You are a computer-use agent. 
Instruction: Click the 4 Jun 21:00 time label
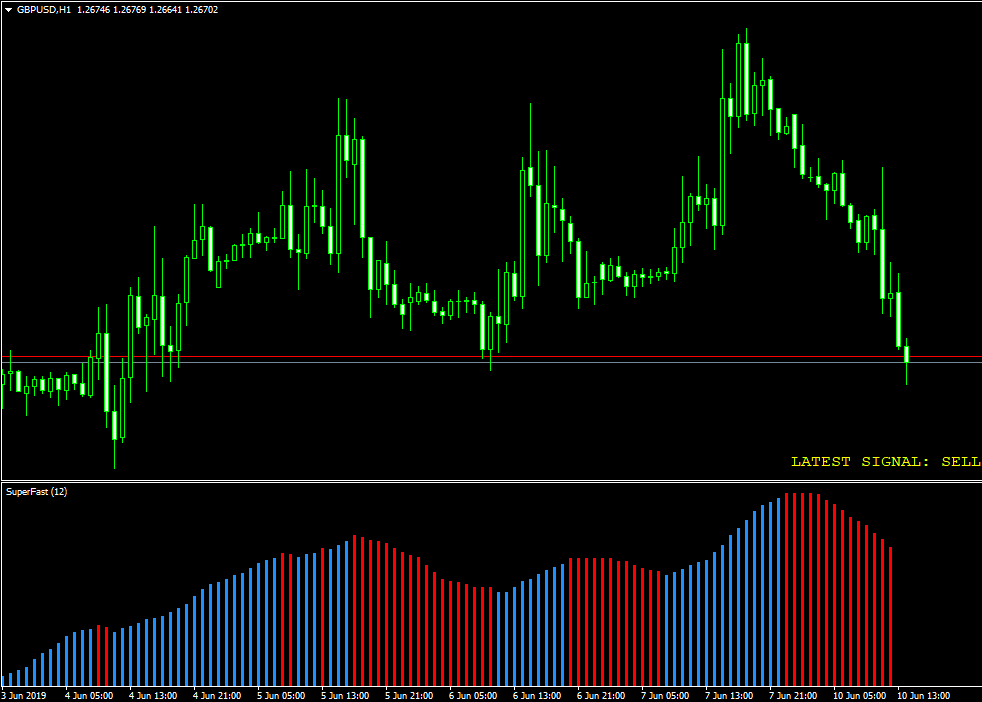[x=219, y=695]
